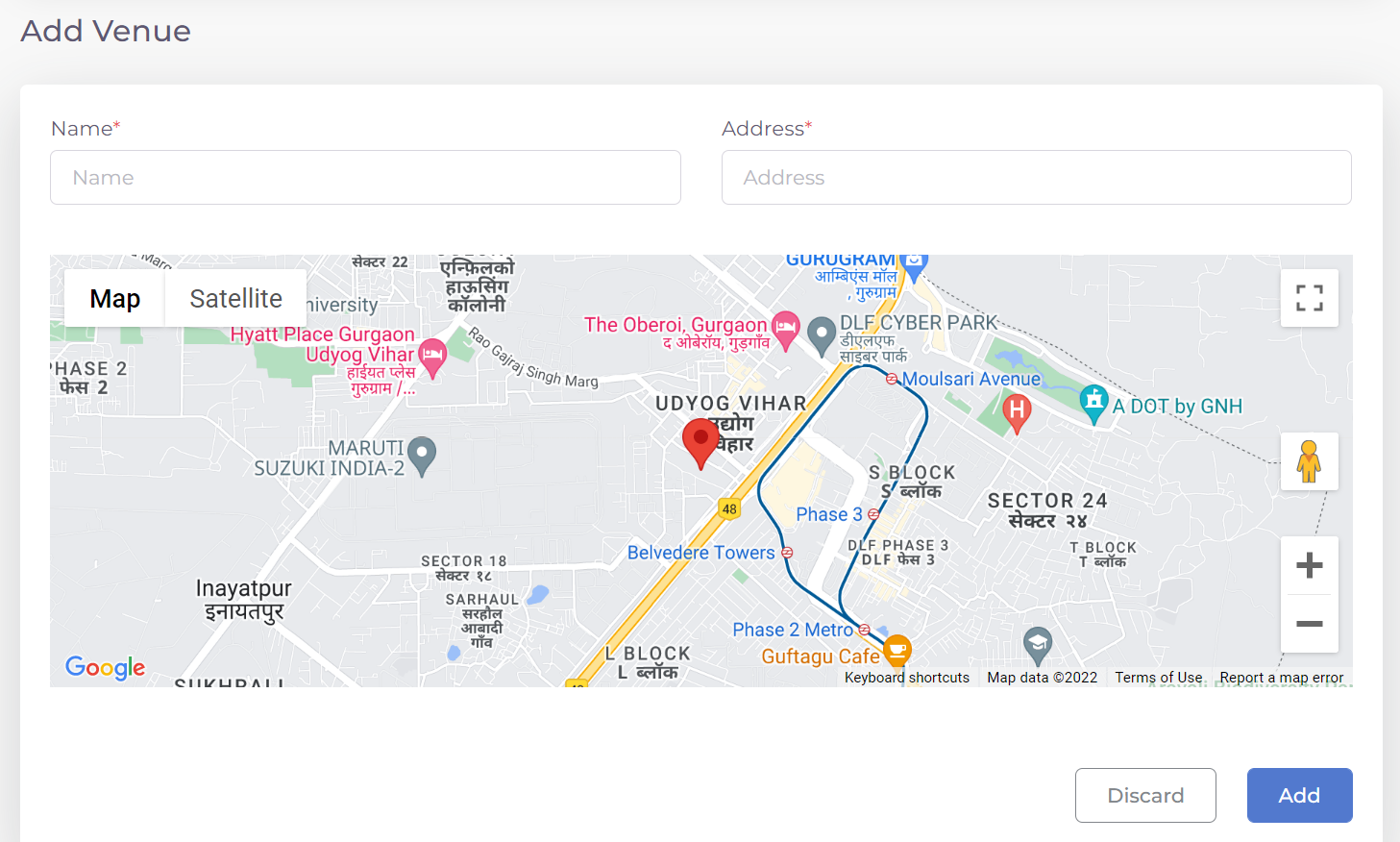Switch to the Map view tab
This screenshot has width=1400, height=842.
pyautogui.click(x=114, y=298)
